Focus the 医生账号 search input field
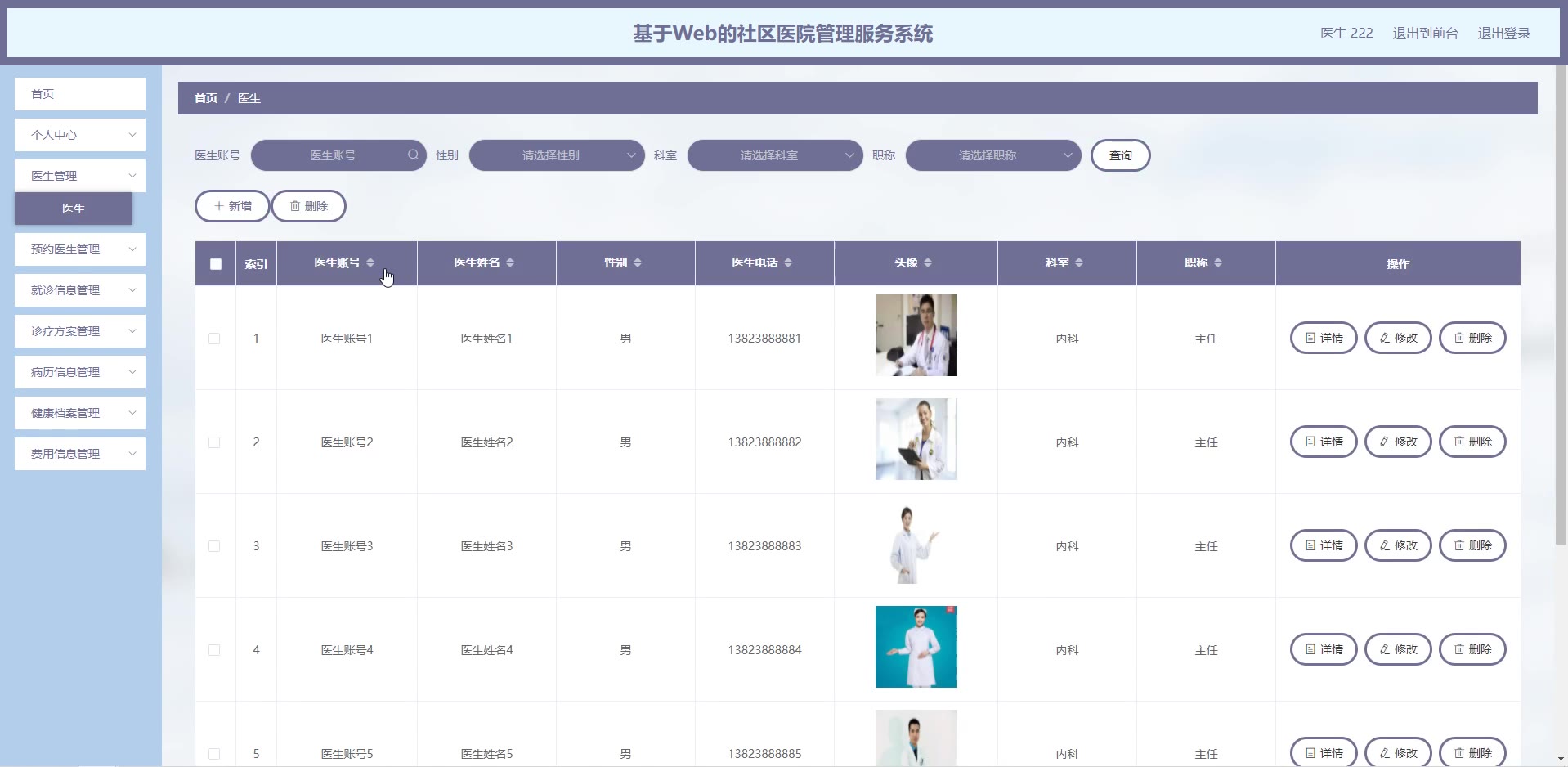Viewport: 1568px width, 767px height. (338, 155)
